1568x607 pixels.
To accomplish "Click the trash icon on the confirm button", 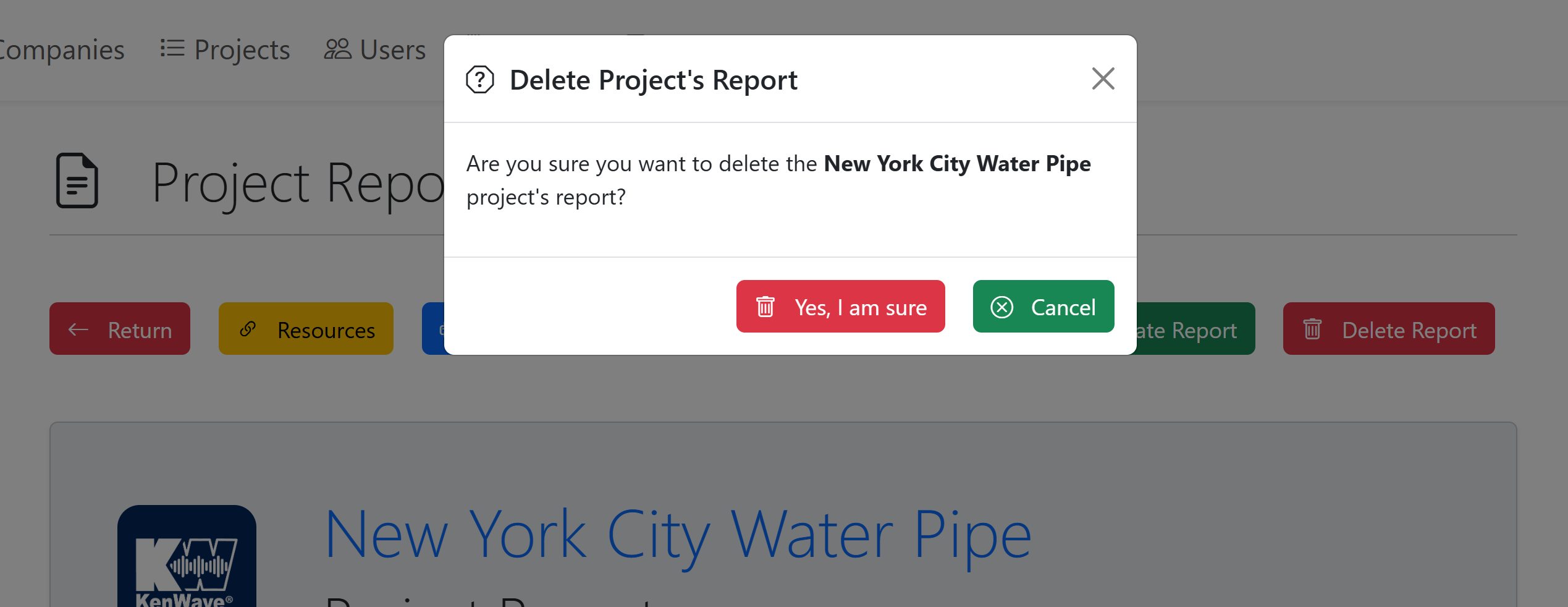I will tap(765, 307).
